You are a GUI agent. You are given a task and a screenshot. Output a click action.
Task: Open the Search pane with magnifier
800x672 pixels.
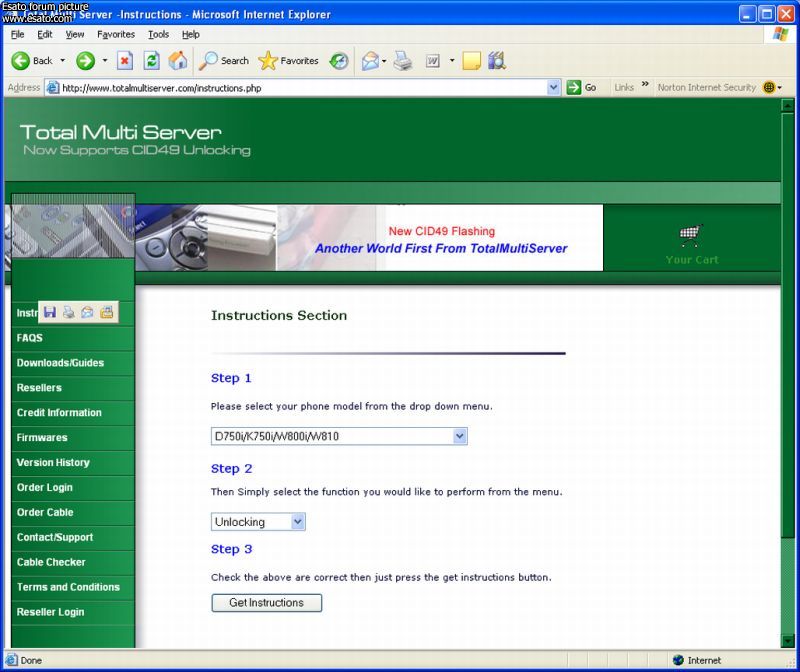click(224, 61)
